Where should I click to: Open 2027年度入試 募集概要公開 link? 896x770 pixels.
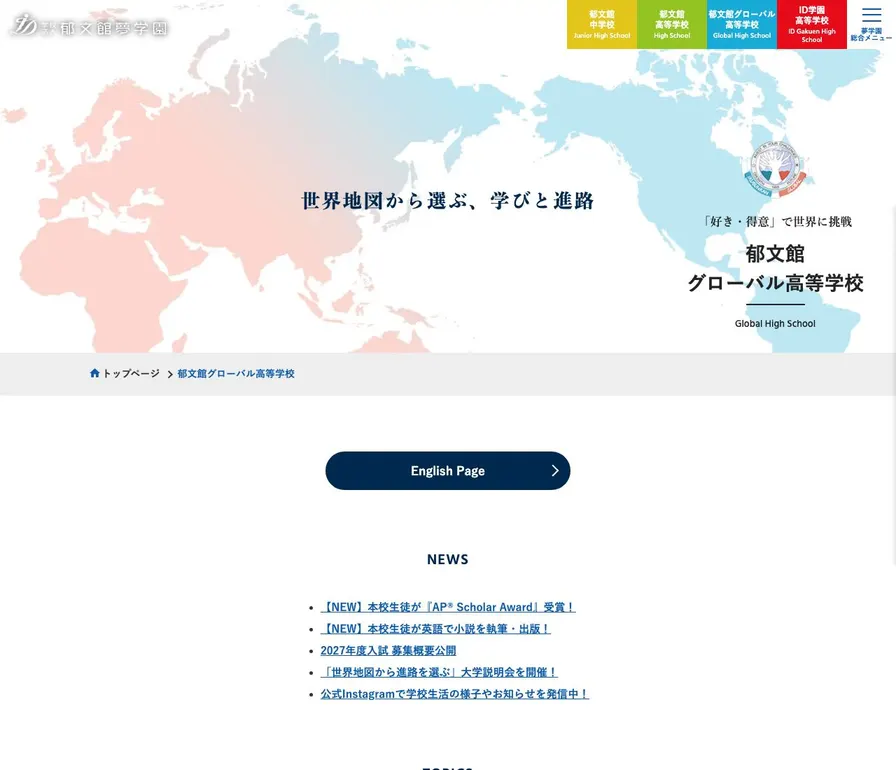(x=388, y=651)
